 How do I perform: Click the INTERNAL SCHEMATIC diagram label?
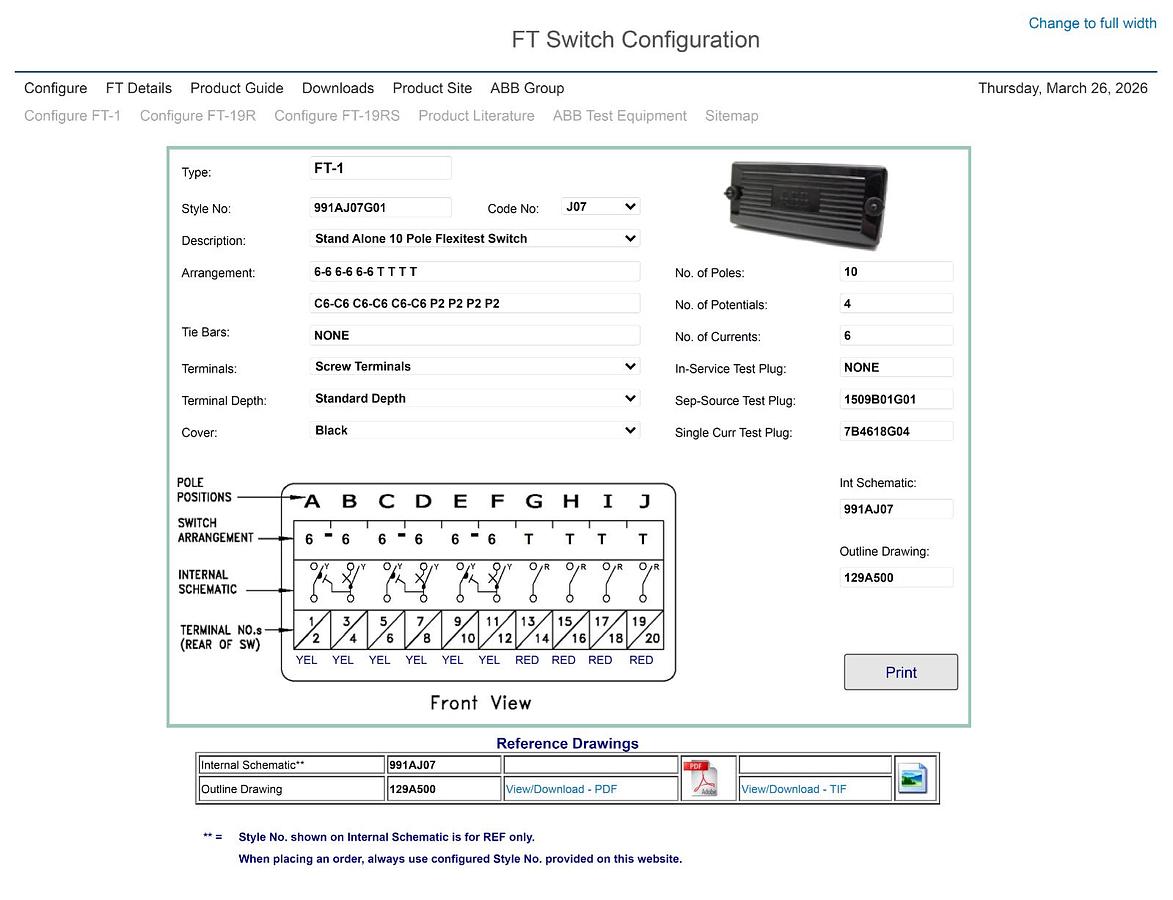click(207, 582)
